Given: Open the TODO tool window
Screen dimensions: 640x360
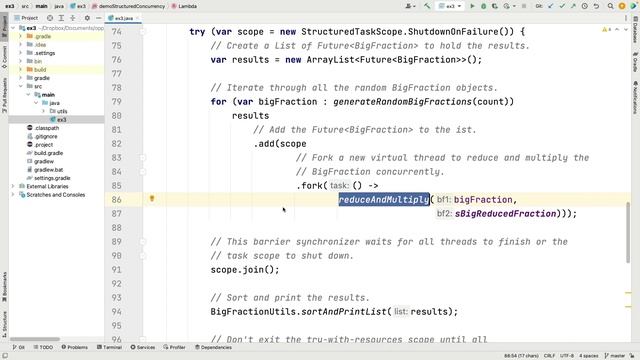Looking at the screenshot, I should click(x=43, y=347).
